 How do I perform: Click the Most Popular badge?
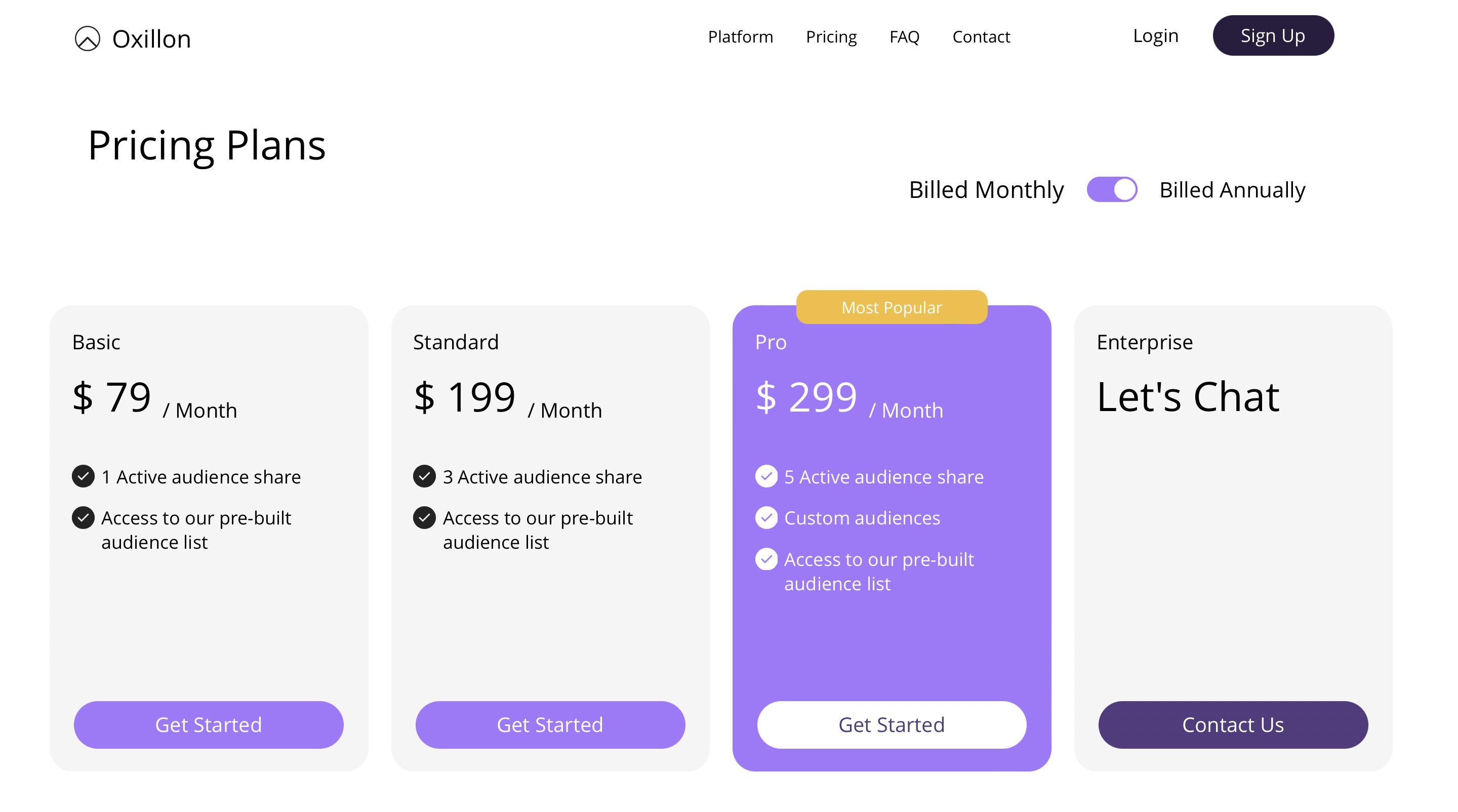pyautogui.click(x=892, y=307)
